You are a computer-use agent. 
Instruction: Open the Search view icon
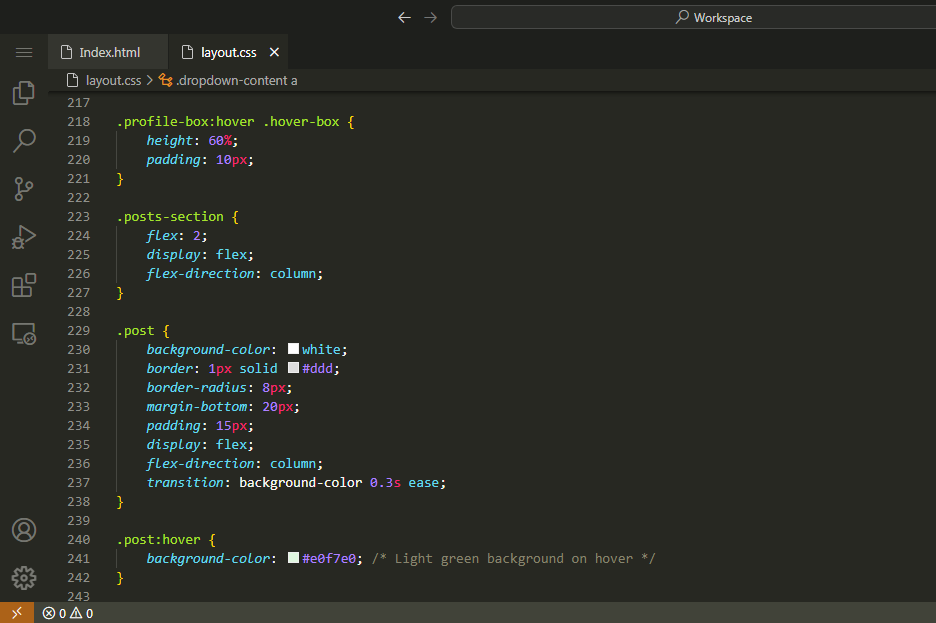pyautogui.click(x=24, y=141)
